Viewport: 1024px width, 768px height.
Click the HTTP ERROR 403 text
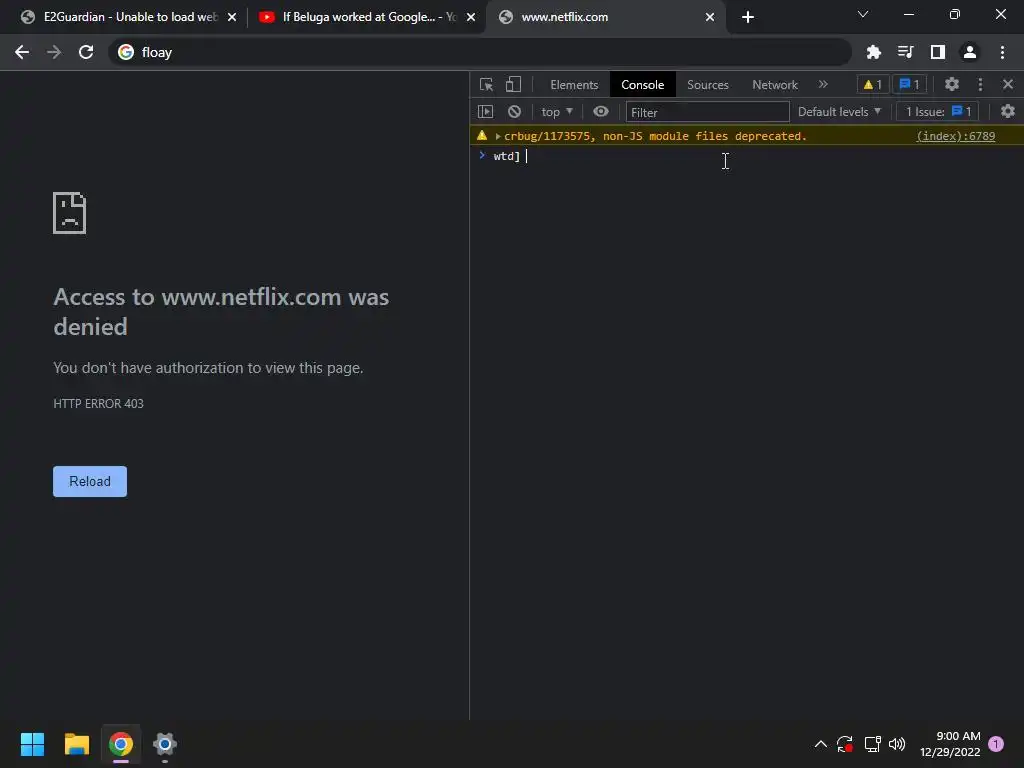click(x=99, y=404)
